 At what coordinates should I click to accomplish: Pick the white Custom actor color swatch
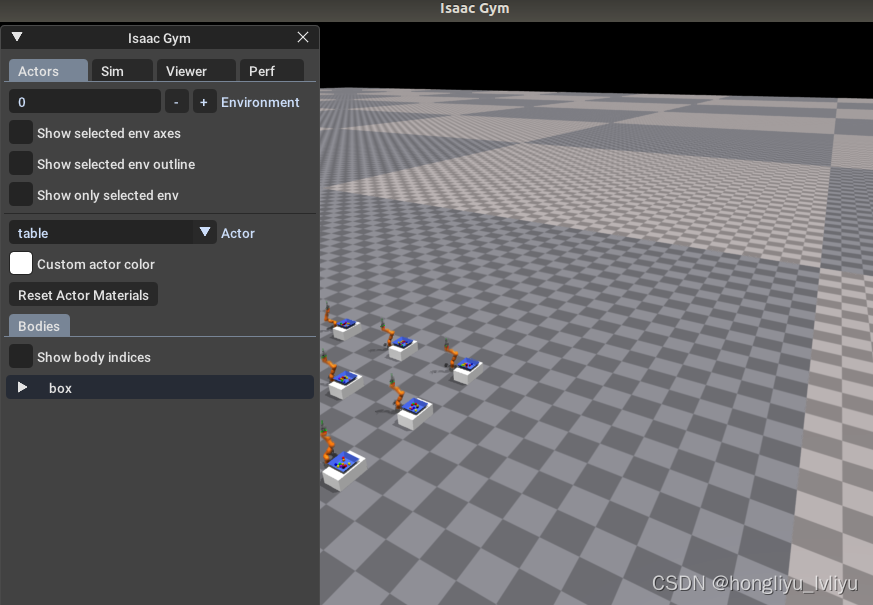(x=21, y=264)
